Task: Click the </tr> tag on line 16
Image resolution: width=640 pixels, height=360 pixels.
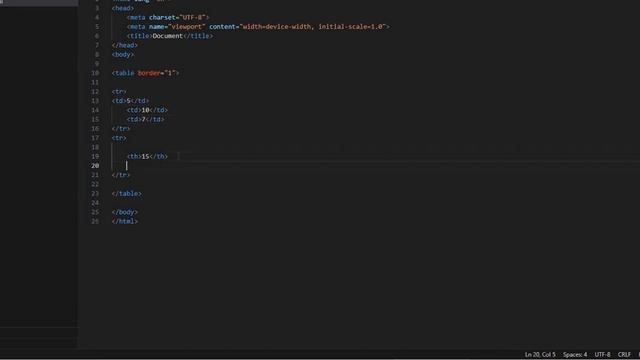Action: [x=121, y=129]
